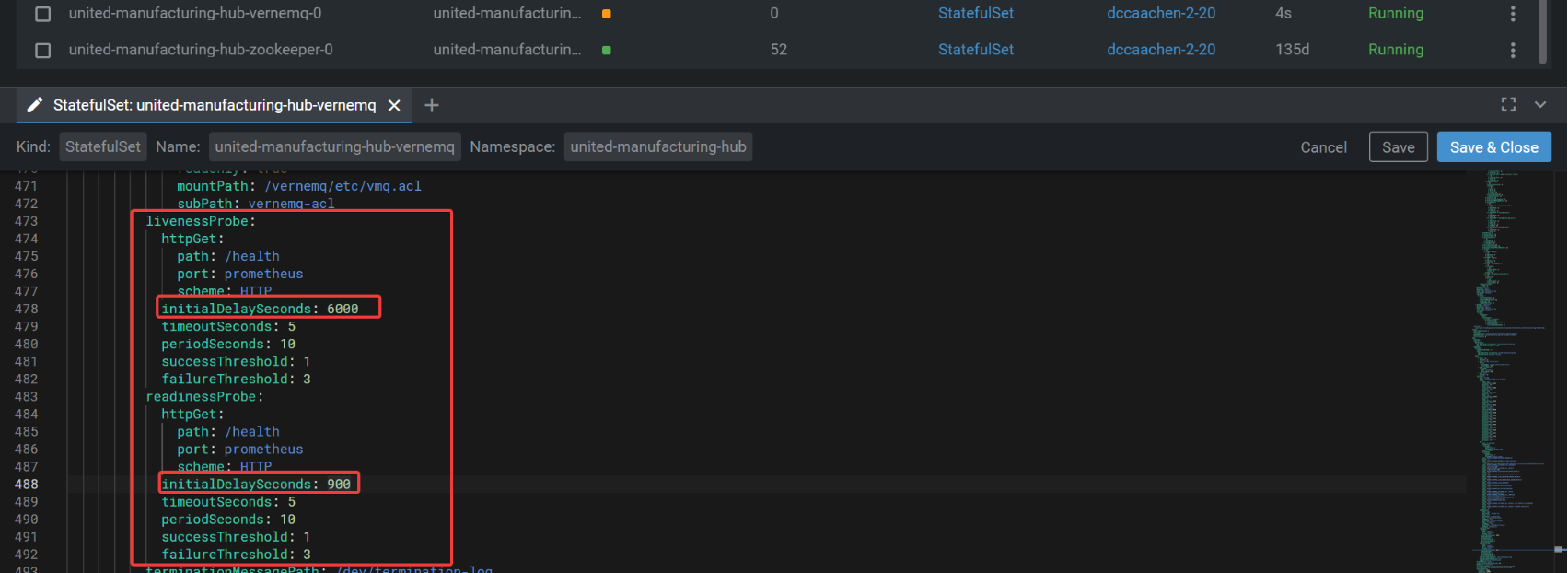Click the Running status of vernemq-0
Viewport: 1568px width, 573px height.
1395,13
